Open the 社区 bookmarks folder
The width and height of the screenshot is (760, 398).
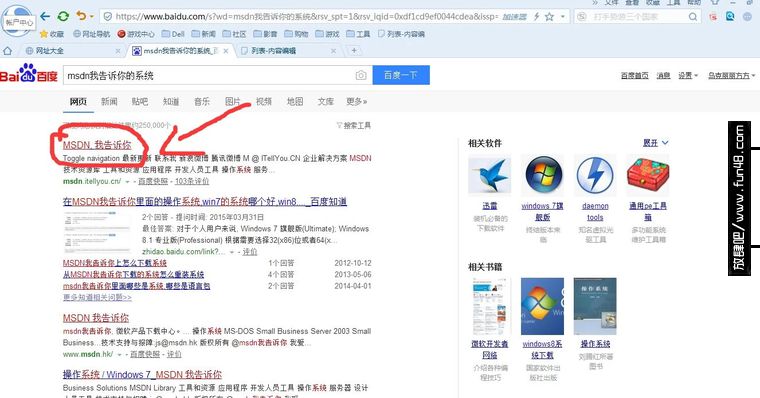(235, 34)
